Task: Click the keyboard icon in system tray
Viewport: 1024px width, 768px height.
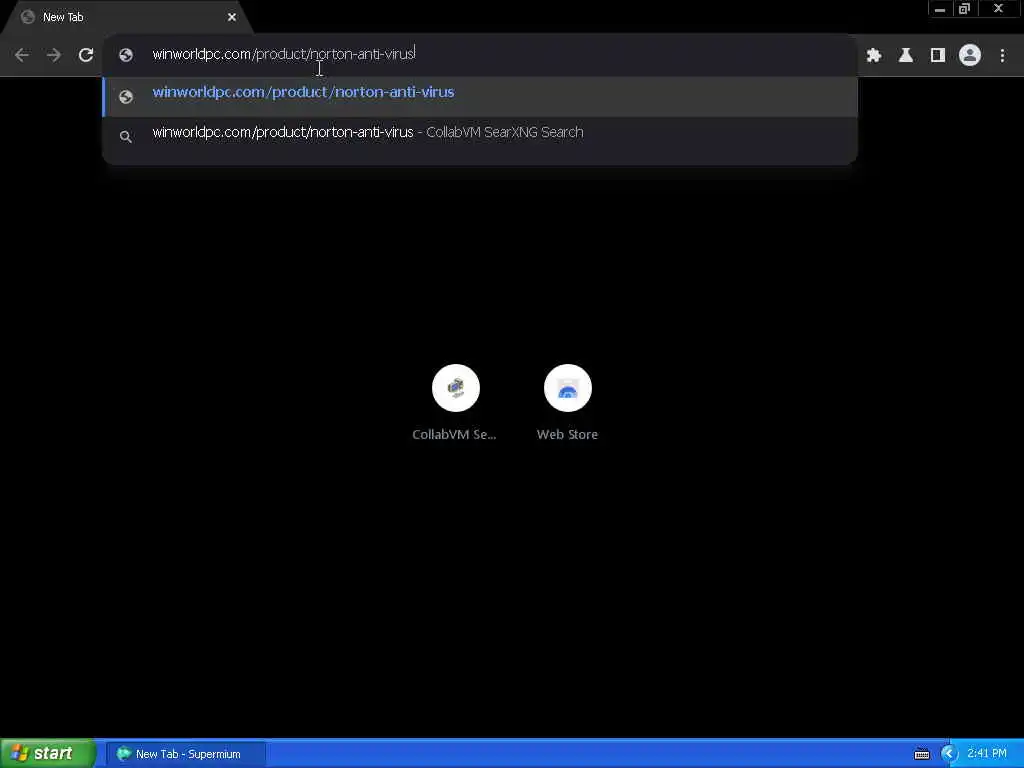Action: tap(922, 754)
